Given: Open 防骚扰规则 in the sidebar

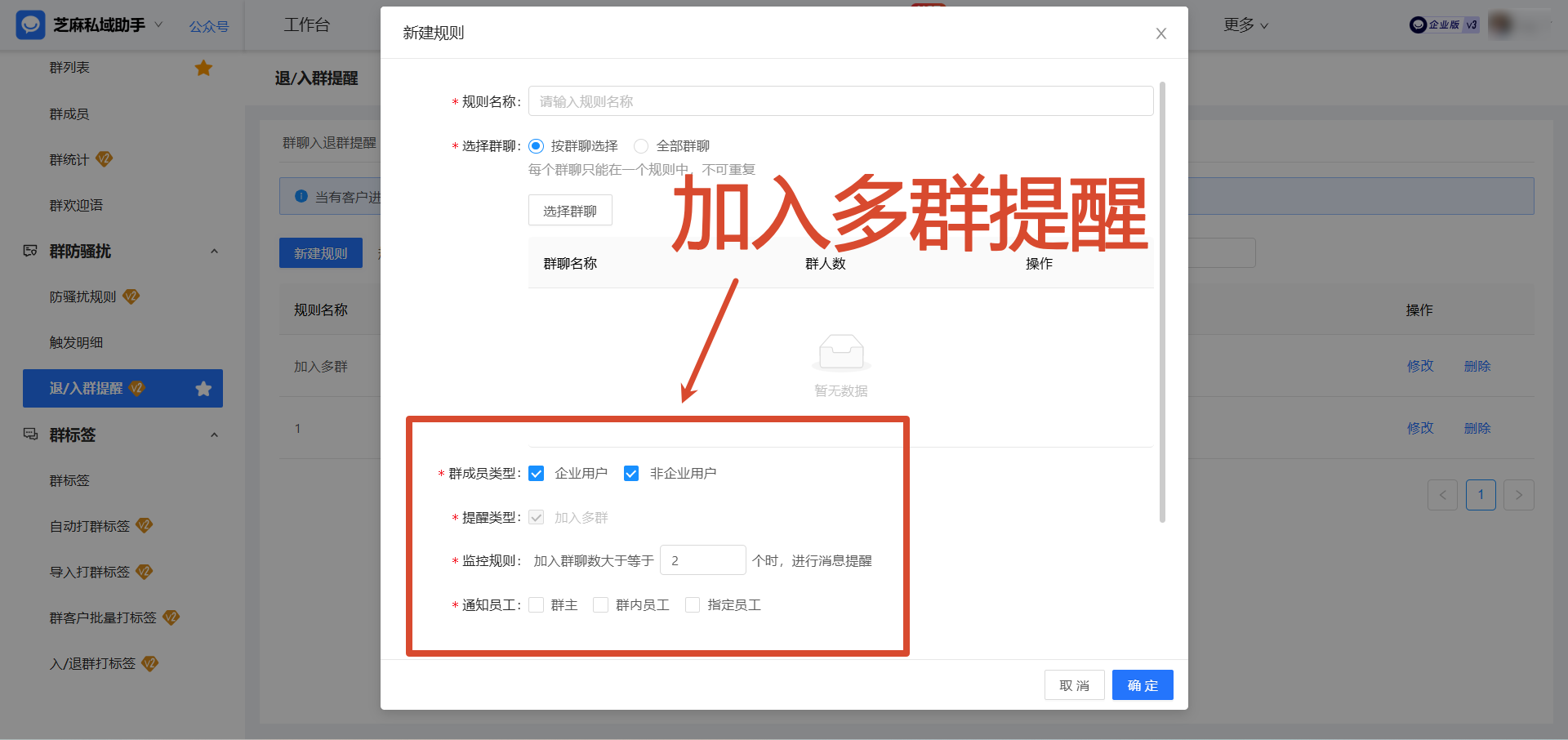Looking at the screenshot, I should [x=82, y=297].
